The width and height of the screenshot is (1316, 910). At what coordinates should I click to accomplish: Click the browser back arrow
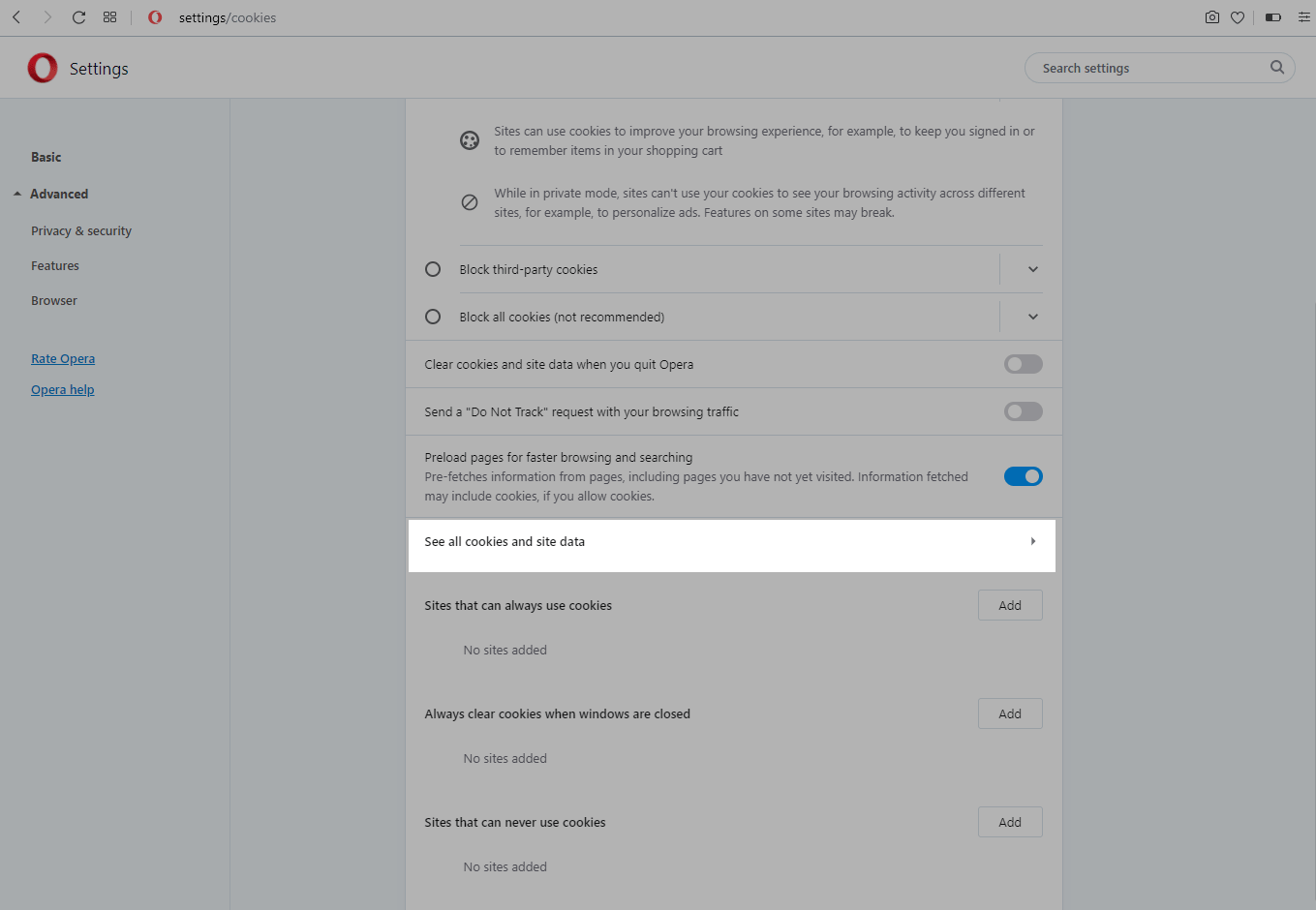tap(16, 17)
